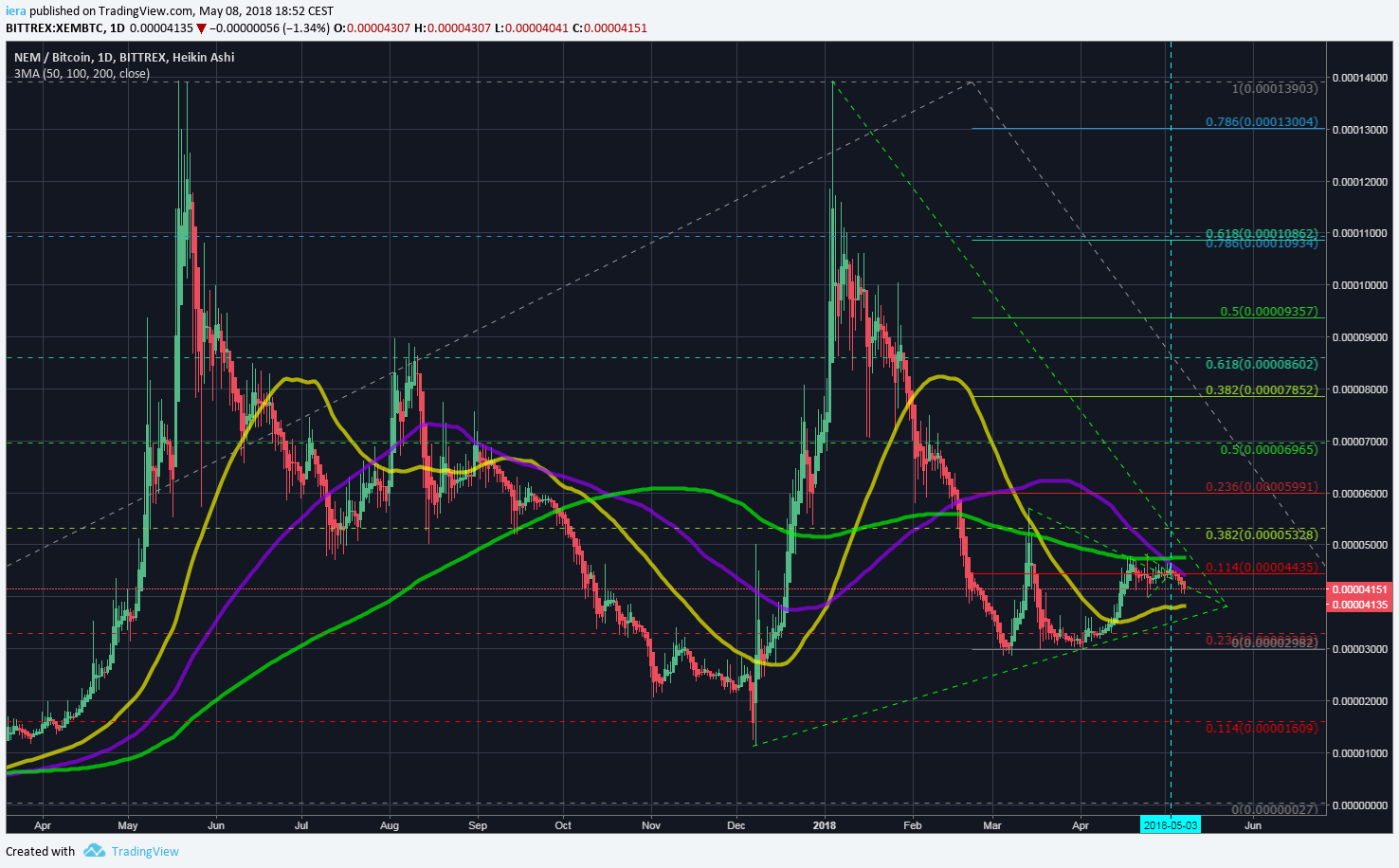Click the Fibonacci label "0.618(0.00010862)"

coord(1262,233)
